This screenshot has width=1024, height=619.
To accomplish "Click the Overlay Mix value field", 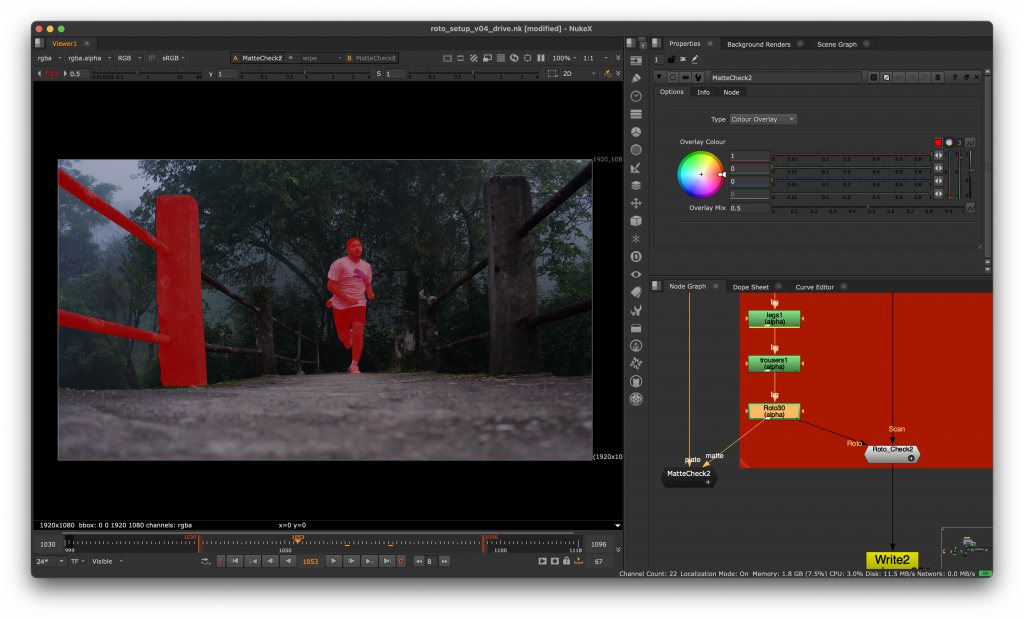I will pos(748,208).
